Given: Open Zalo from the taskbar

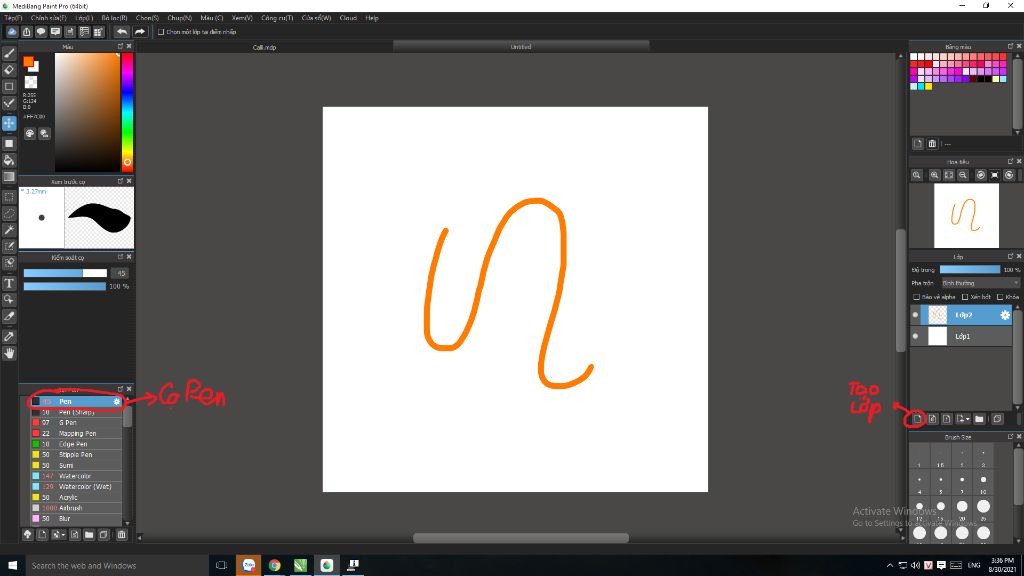Looking at the screenshot, I should pos(248,566).
